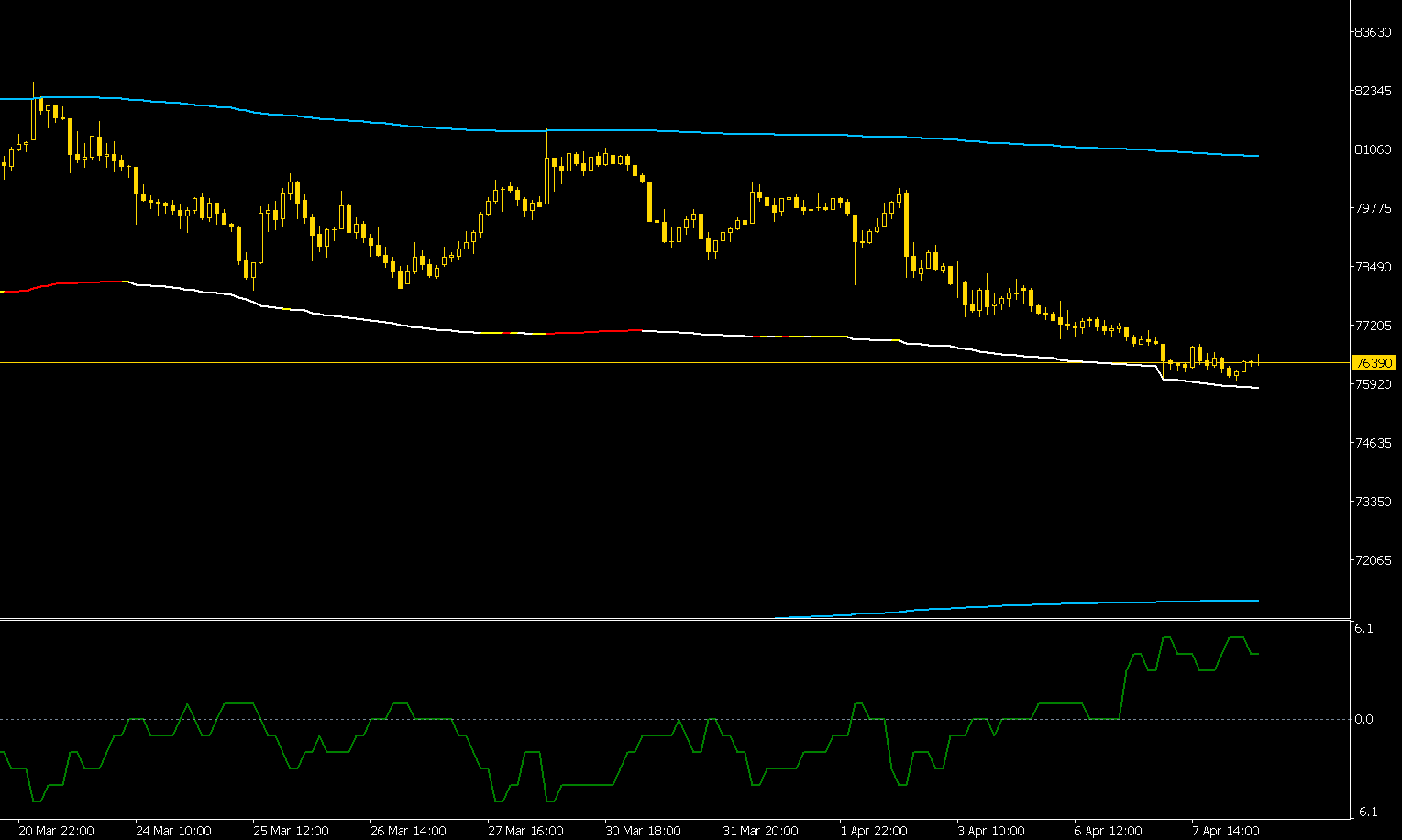Image resolution: width=1402 pixels, height=840 pixels.
Task: Click the 74635 price scale label
Action: pos(1373,443)
